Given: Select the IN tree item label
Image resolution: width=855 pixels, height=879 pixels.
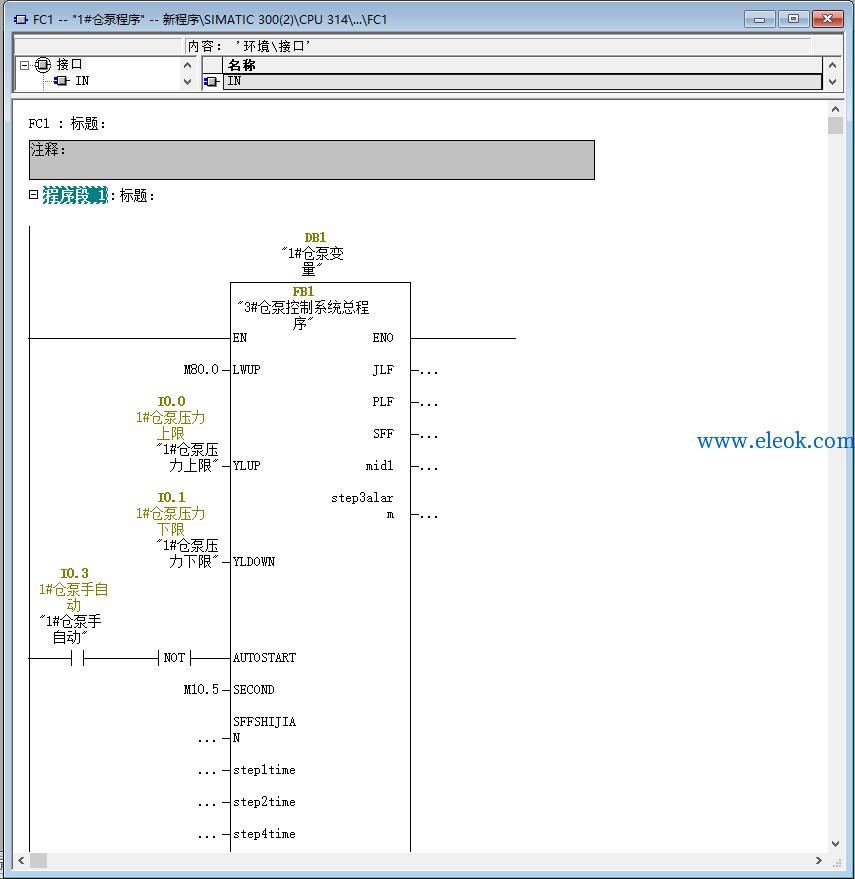Looking at the screenshot, I should [82, 81].
